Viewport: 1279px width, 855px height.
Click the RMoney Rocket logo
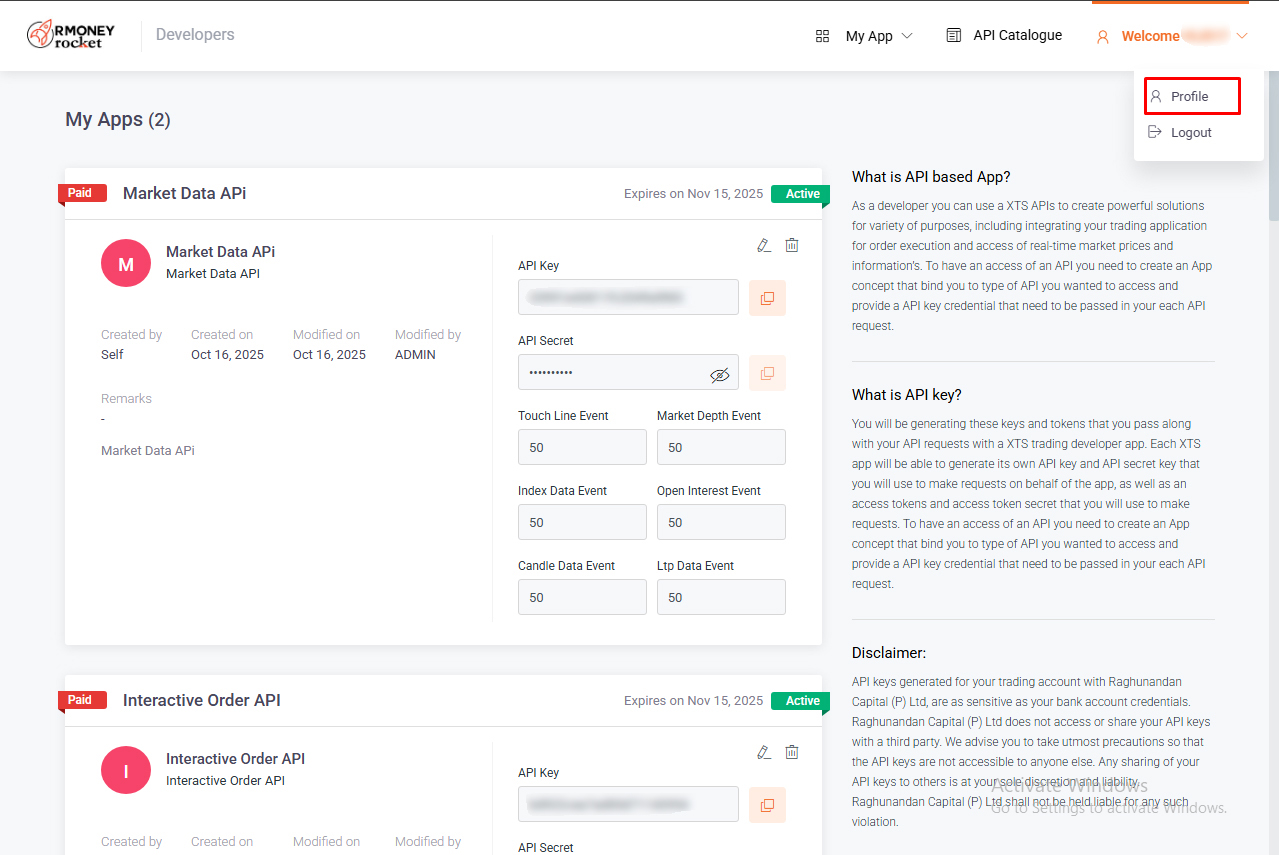[70, 35]
